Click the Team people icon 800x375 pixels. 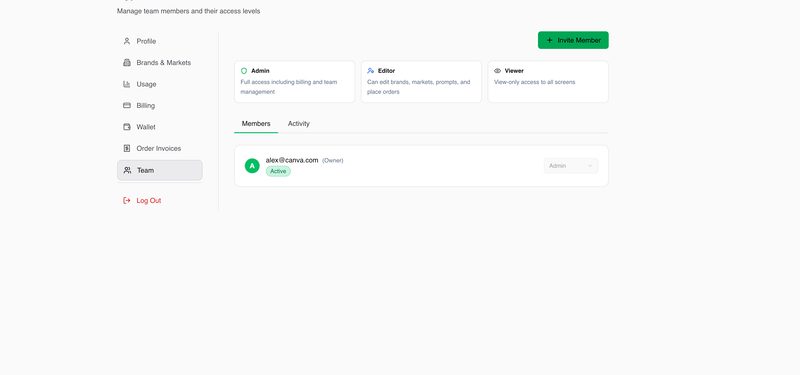pyautogui.click(x=128, y=170)
